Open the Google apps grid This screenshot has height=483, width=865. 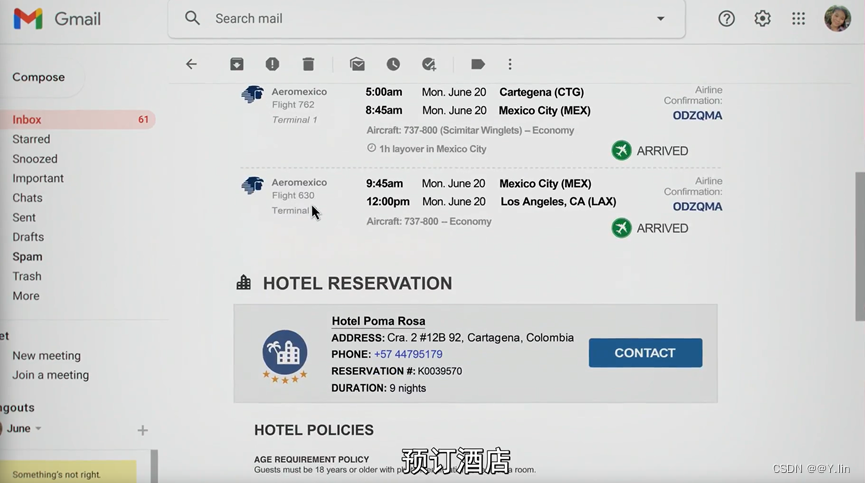798,19
